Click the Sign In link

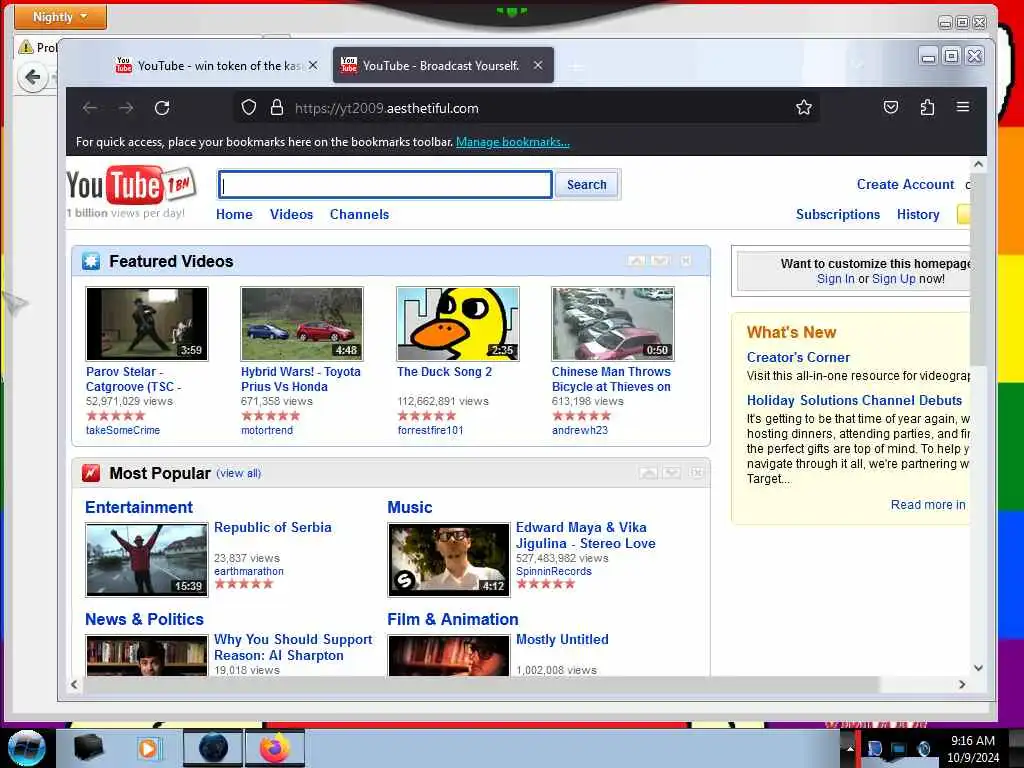point(835,279)
